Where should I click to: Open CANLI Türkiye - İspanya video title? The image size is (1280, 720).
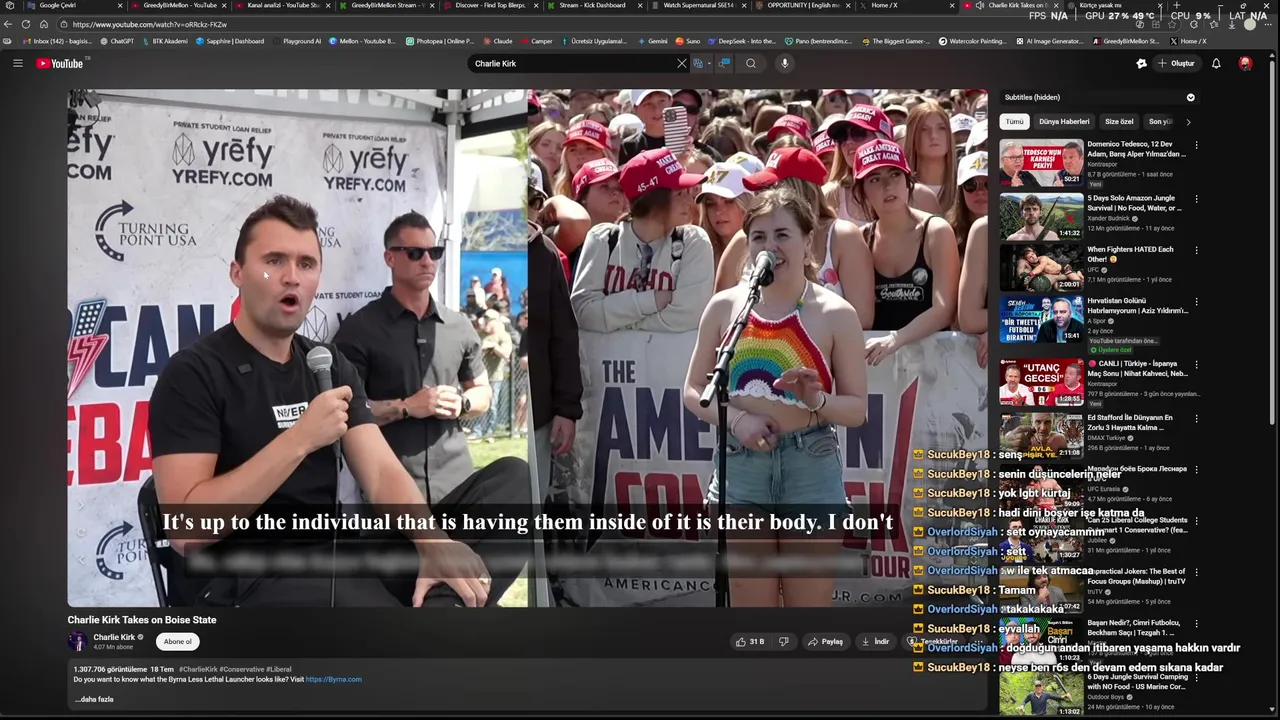tap(1137, 368)
